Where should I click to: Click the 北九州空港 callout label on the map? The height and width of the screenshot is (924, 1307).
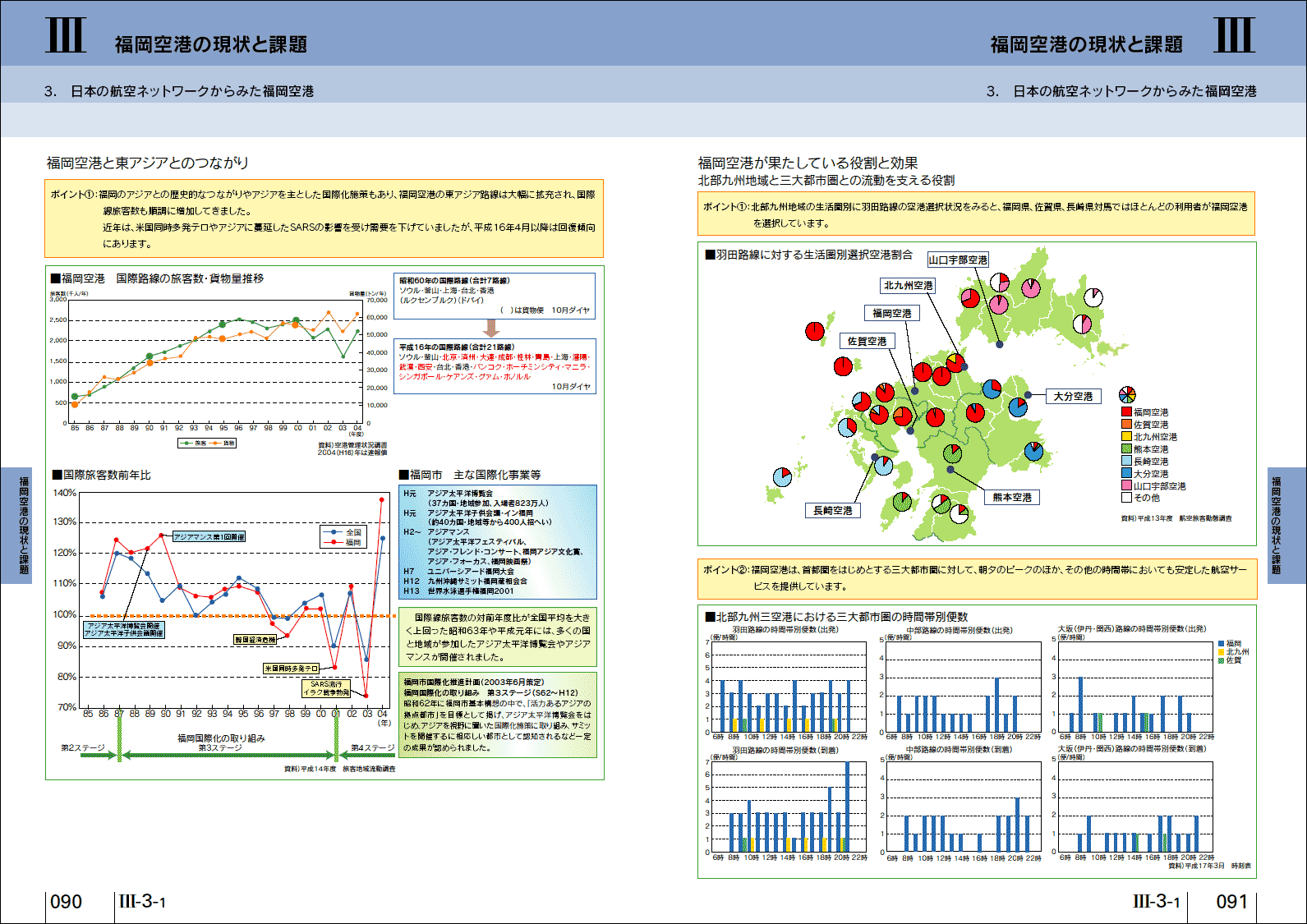[x=908, y=286]
